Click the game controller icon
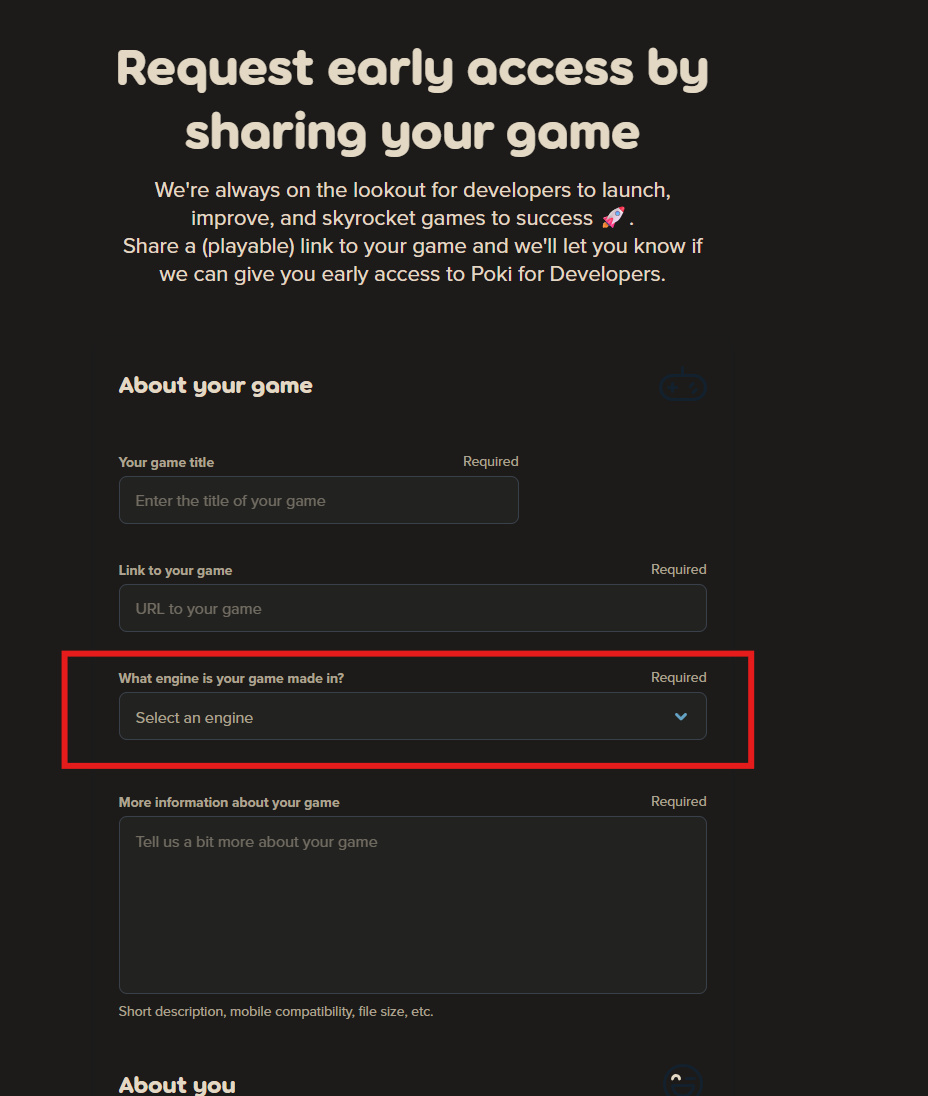928x1096 pixels. coord(683,387)
